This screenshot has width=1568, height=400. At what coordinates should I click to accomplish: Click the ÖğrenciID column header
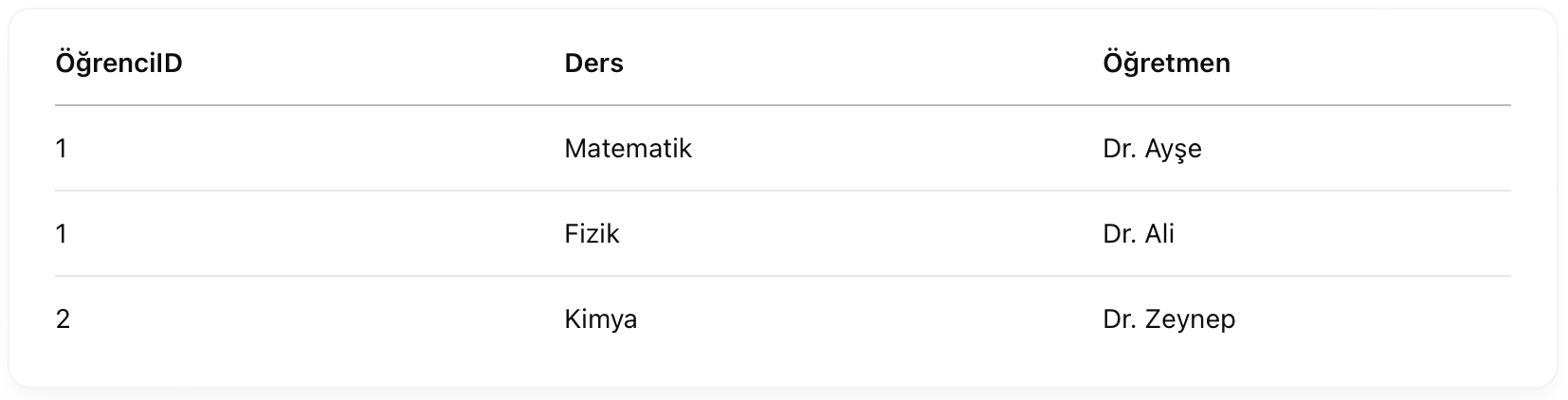119,64
